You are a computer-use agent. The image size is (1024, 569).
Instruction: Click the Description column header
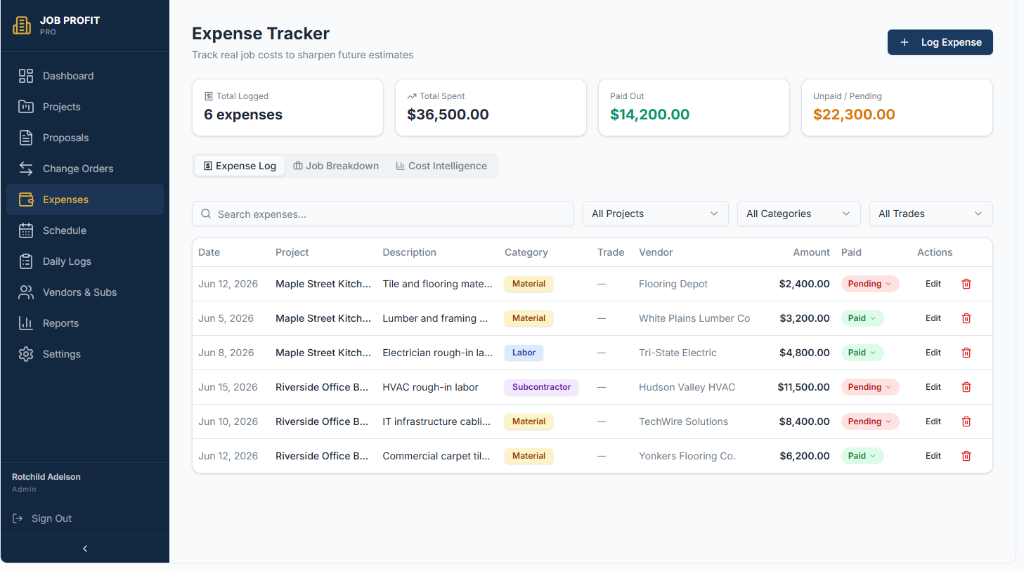pos(409,252)
